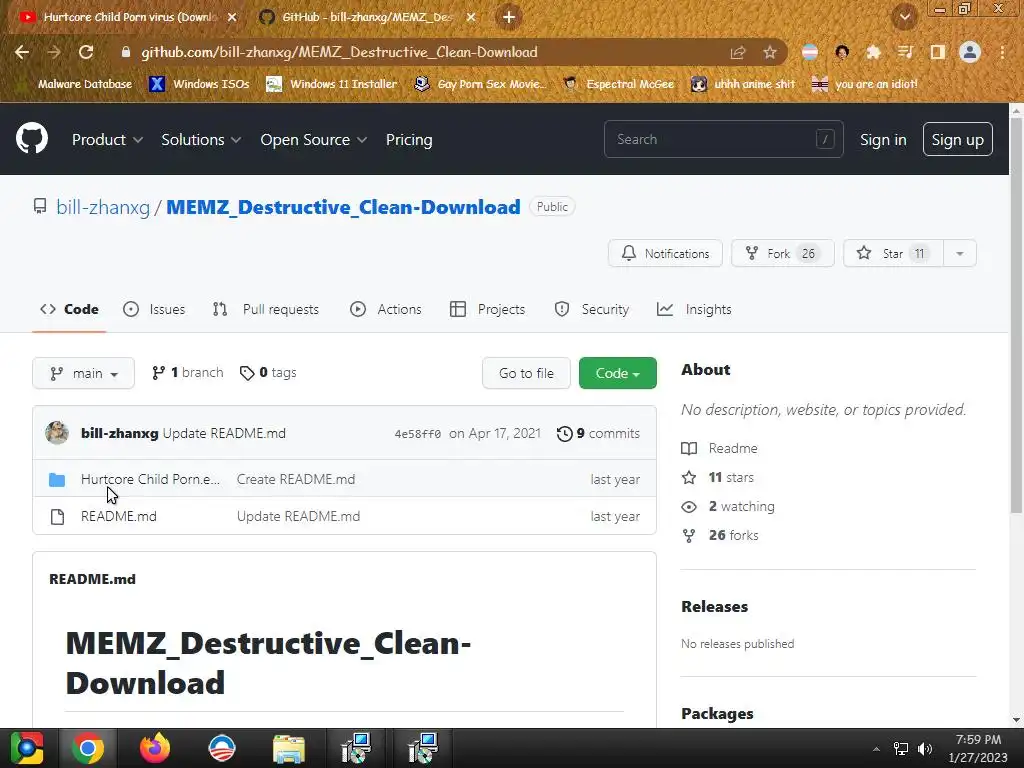Open the Insights tab
This screenshot has height=768, width=1024.
[694, 310]
